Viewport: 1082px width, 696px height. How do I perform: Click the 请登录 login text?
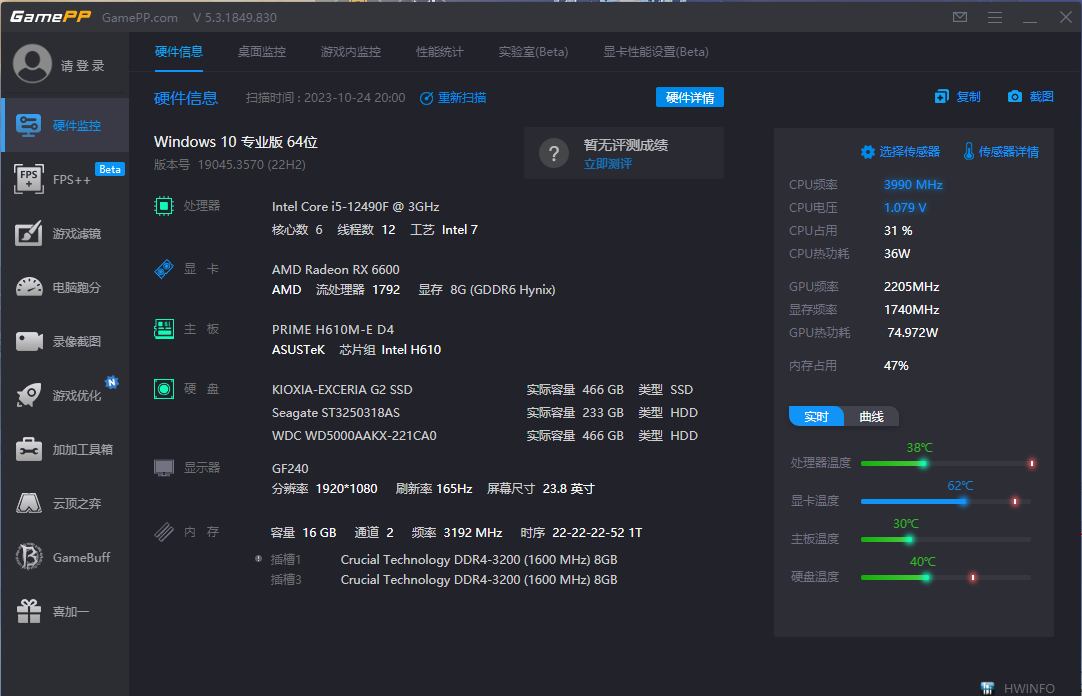coord(83,66)
